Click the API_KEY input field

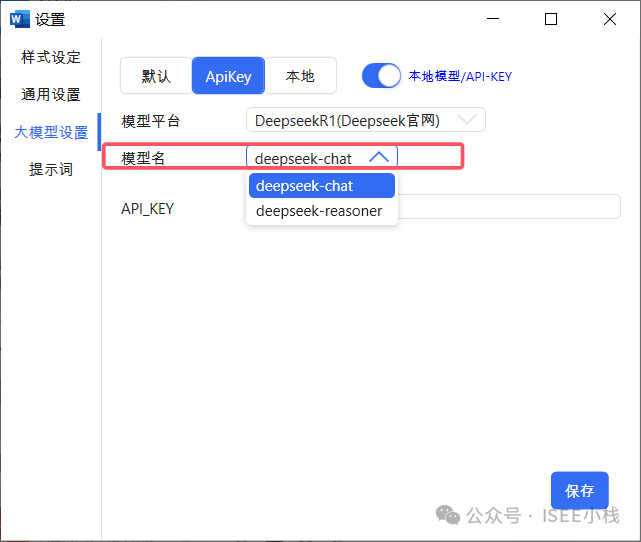(509, 206)
